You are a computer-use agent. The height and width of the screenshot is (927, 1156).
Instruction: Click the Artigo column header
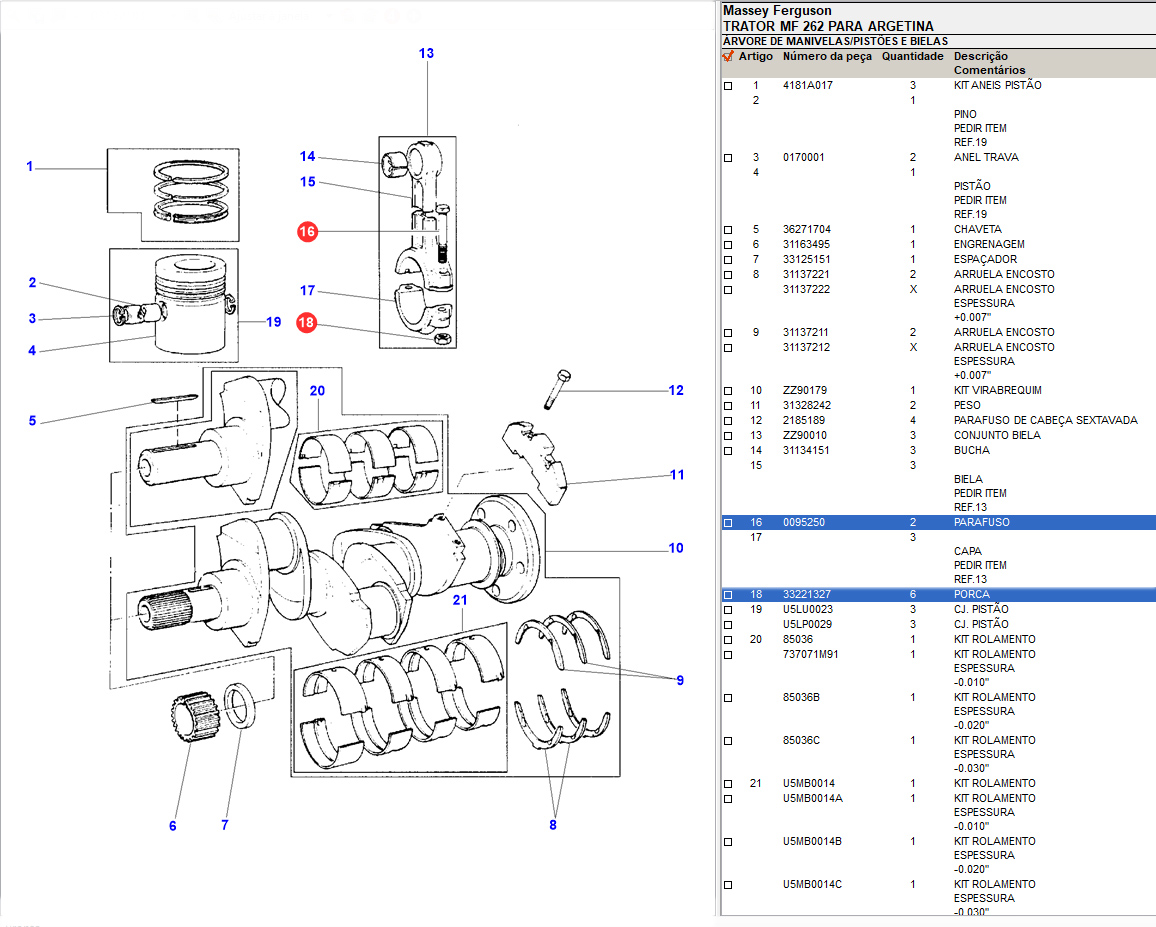click(x=755, y=57)
